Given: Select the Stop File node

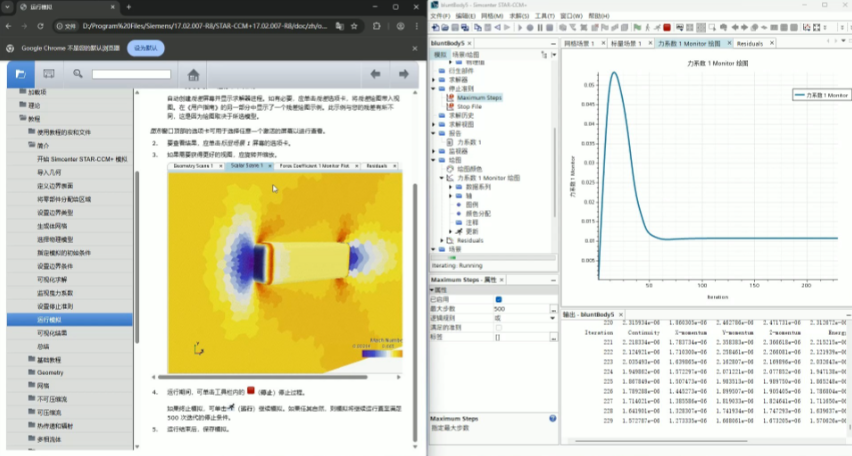Looking at the screenshot, I should (x=470, y=106).
